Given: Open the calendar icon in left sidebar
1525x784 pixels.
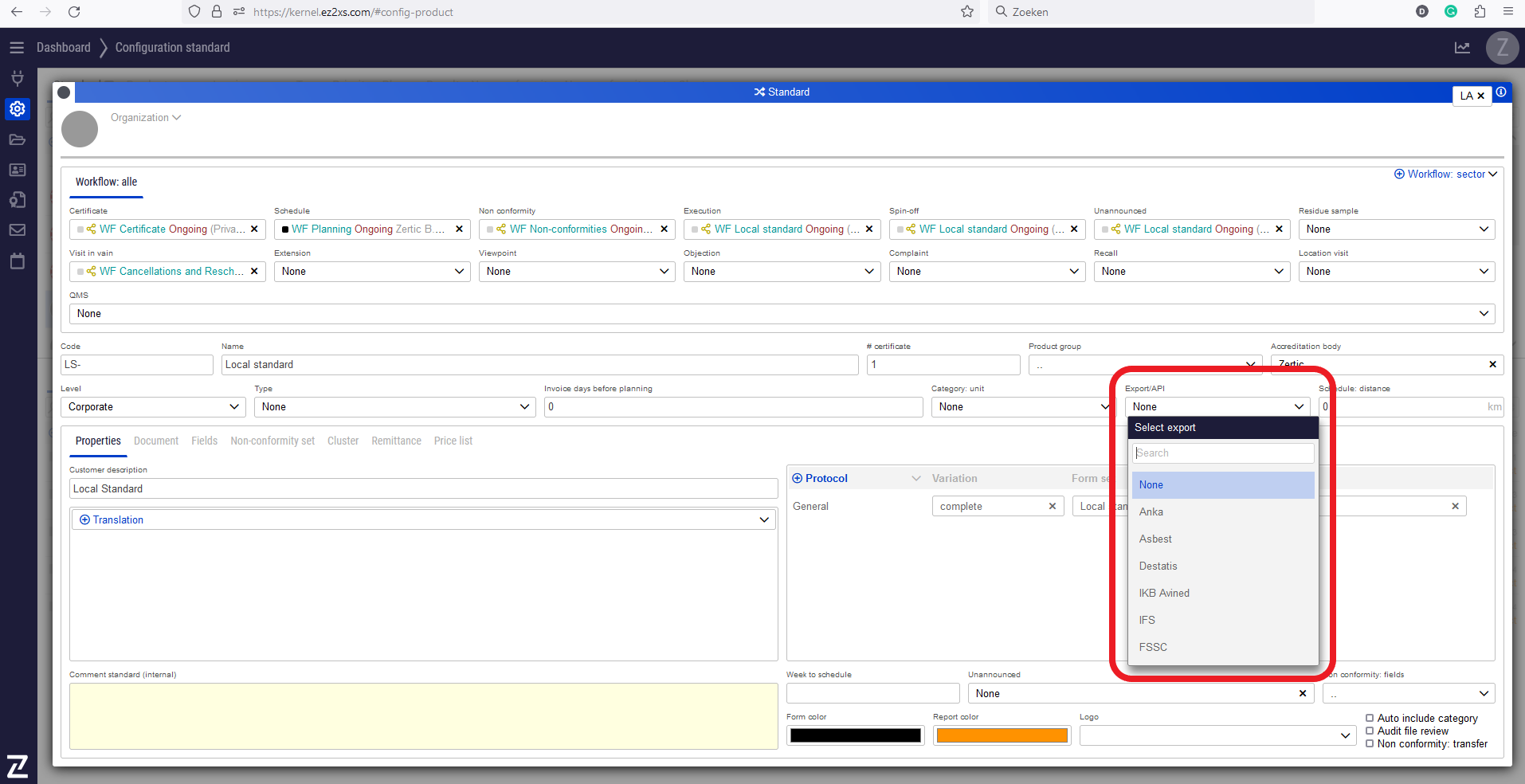Looking at the screenshot, I should [x=18, y=261].
